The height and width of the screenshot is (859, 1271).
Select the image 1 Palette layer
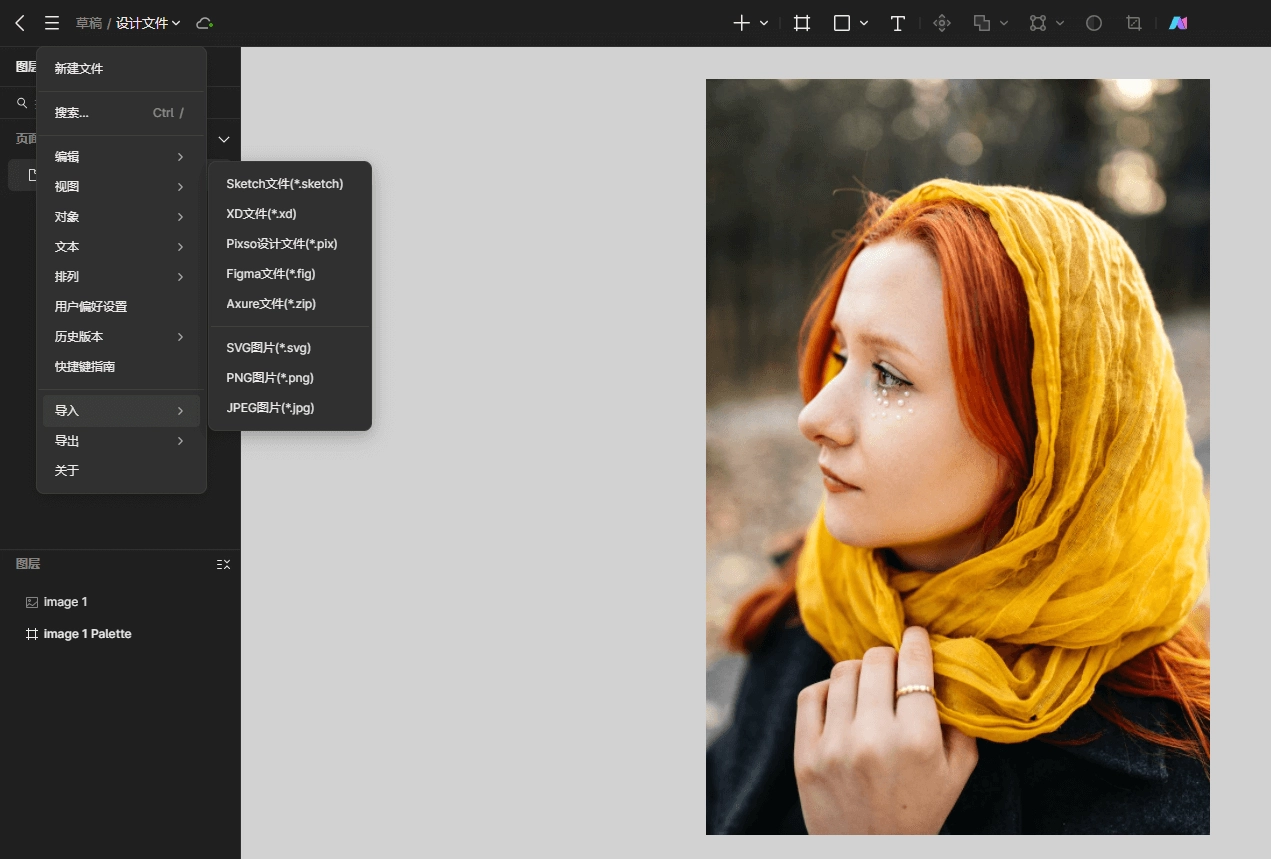click(87, 634)
